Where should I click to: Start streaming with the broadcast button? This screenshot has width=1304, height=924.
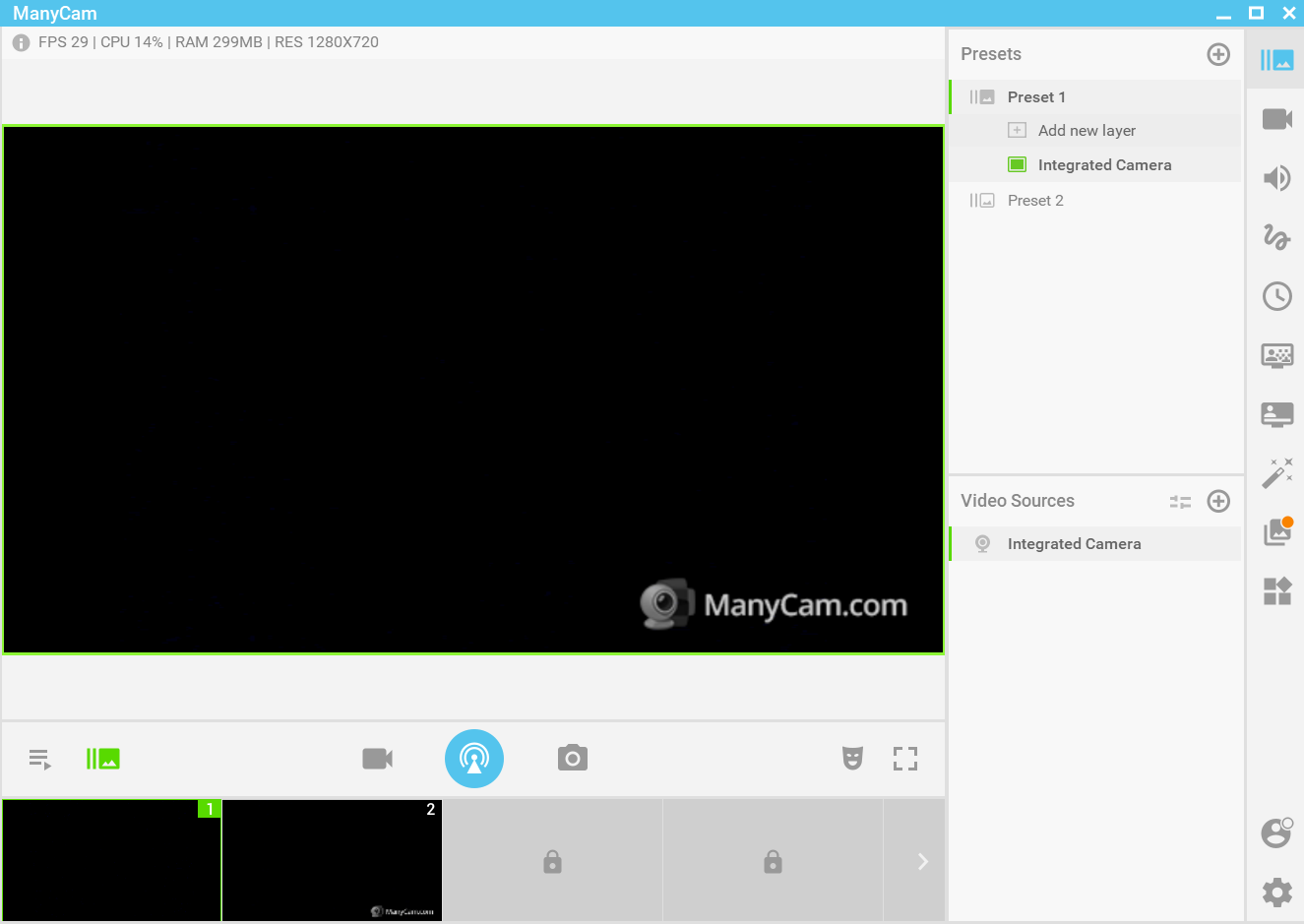(474, 759)
